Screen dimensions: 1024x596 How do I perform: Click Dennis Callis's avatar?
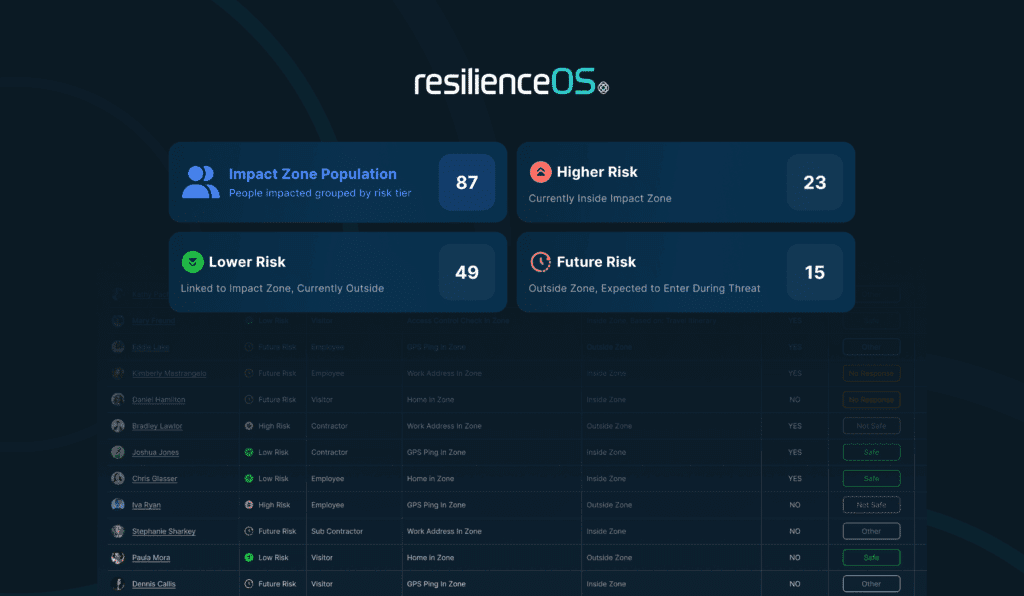tap(118, 584)
